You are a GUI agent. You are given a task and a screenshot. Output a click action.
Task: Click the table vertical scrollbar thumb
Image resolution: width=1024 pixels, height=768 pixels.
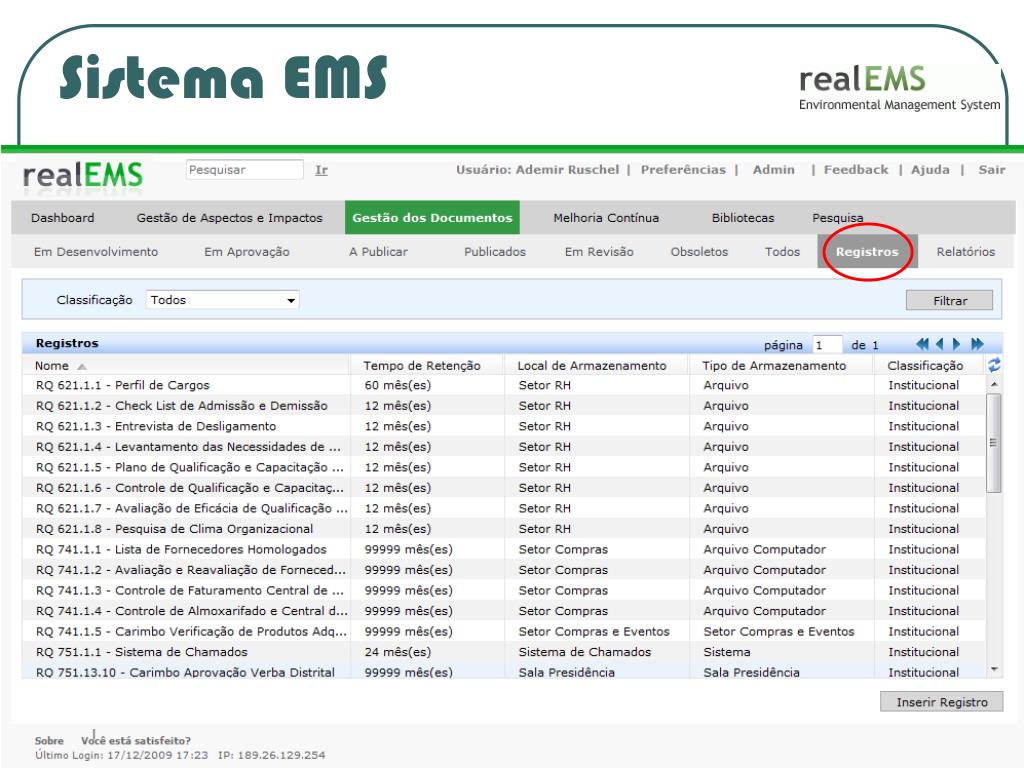click(x=994, y=443)
